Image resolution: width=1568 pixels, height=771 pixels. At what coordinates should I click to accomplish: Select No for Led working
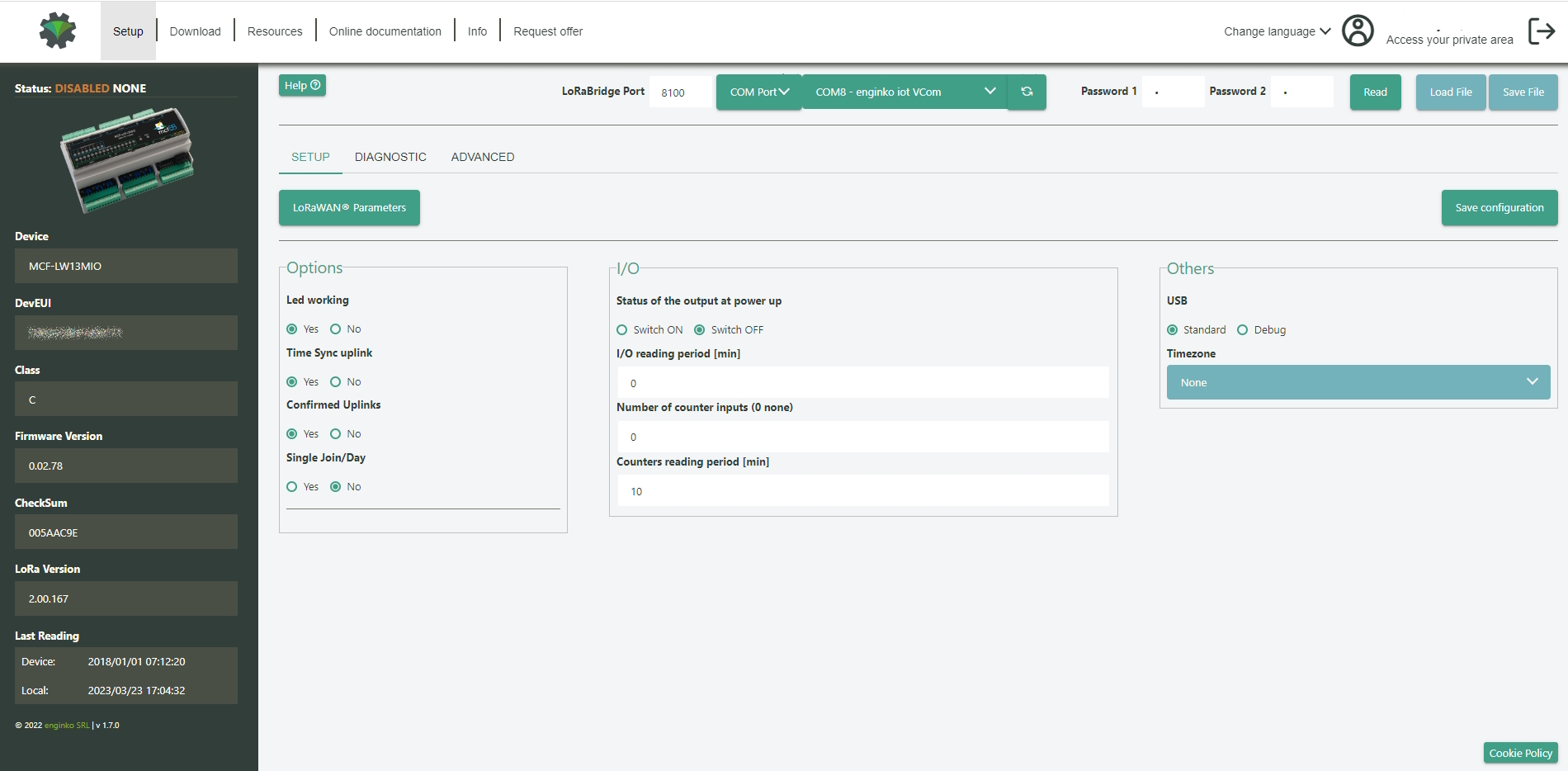click(336, 329)
